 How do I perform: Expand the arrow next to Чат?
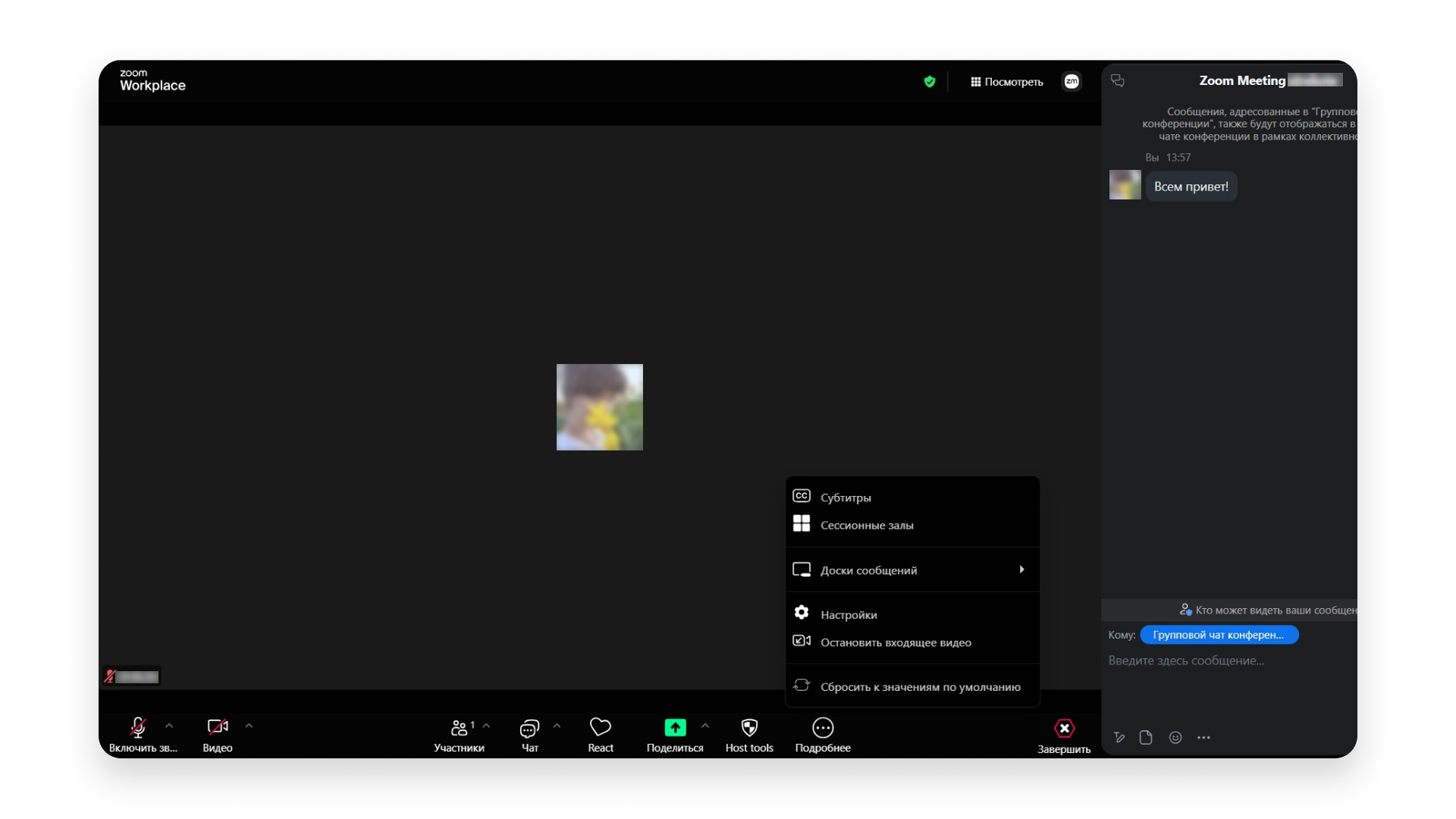(x=557, y=726)
